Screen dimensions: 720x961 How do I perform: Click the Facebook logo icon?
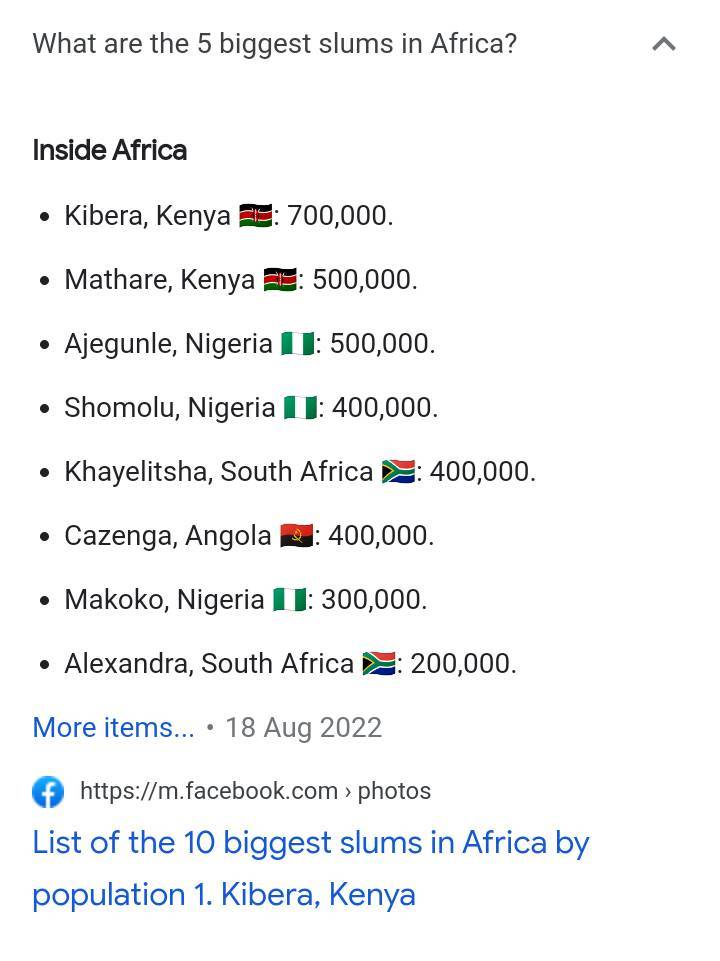pyautogui.click(x=48, y=792)
